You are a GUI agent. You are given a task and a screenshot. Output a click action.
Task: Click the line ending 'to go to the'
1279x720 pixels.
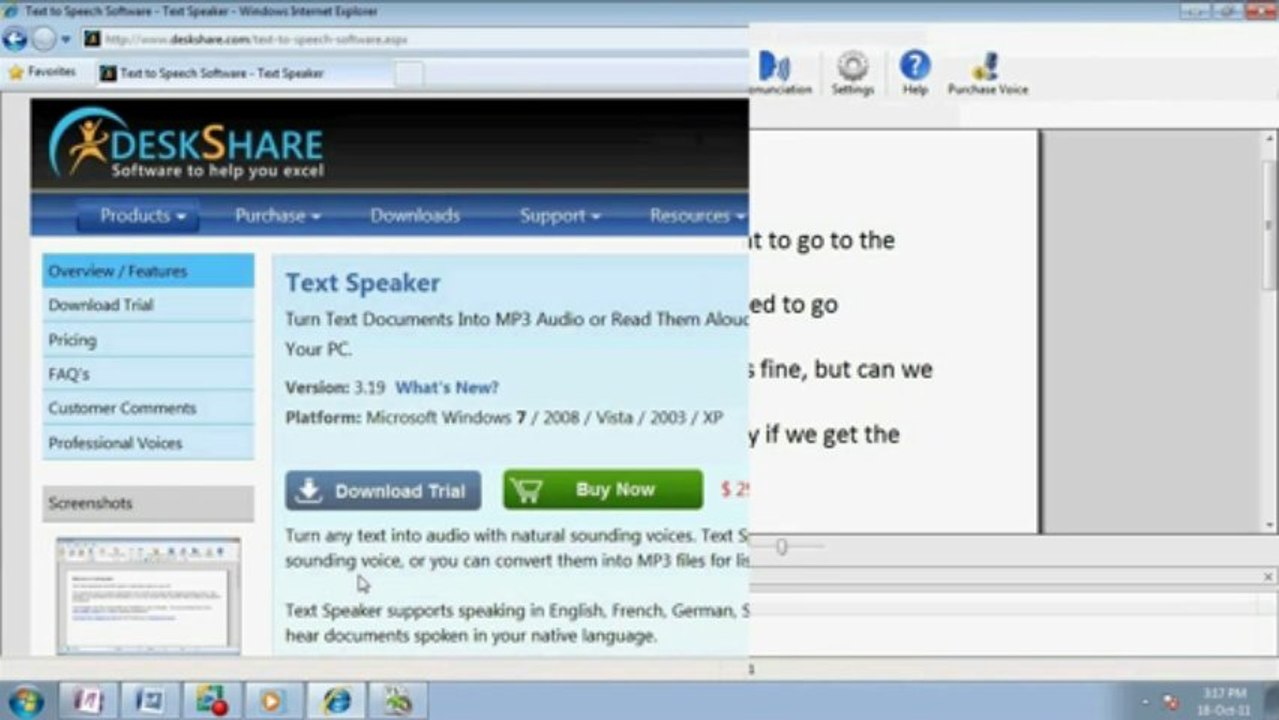tap(822, 240)
